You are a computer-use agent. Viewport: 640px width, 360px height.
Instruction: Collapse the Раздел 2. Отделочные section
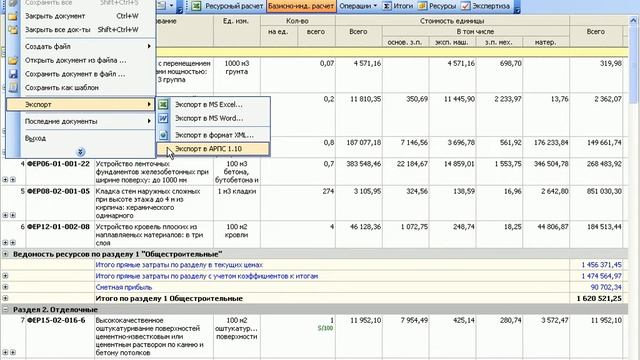pyautogui.click(x=5, y=309)
